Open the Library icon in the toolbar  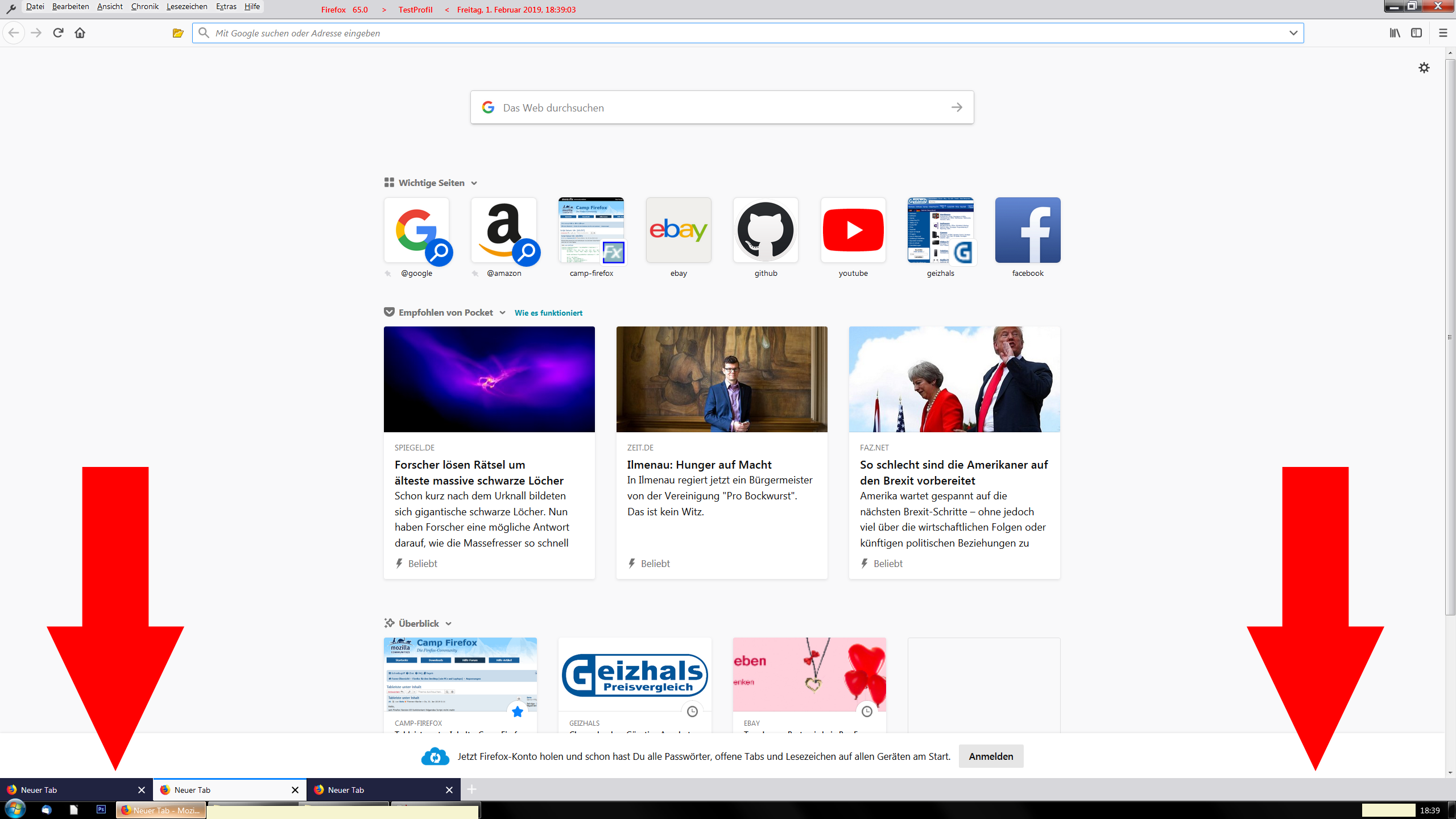[1395, 33]
